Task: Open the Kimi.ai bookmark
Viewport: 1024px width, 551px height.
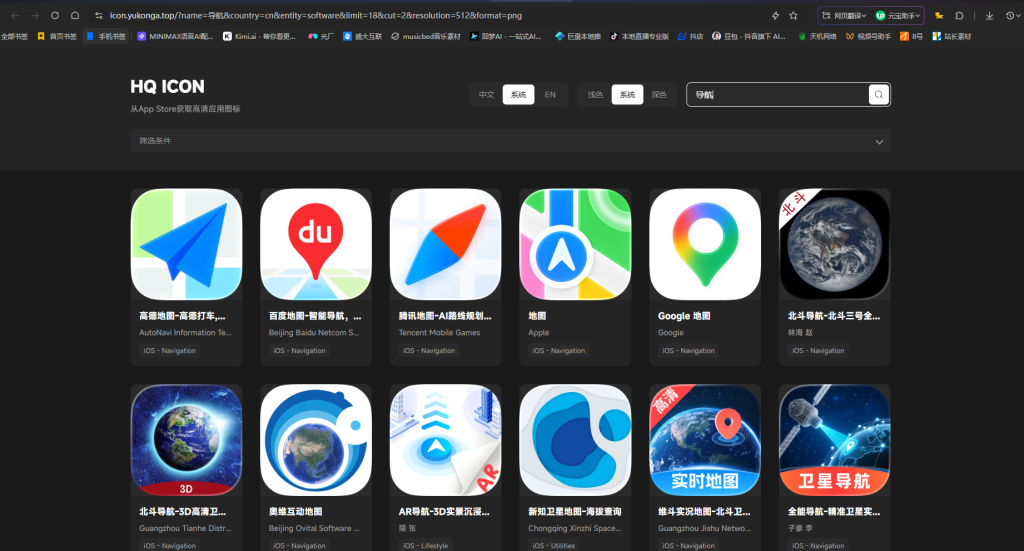Action: tap(259, 37)
